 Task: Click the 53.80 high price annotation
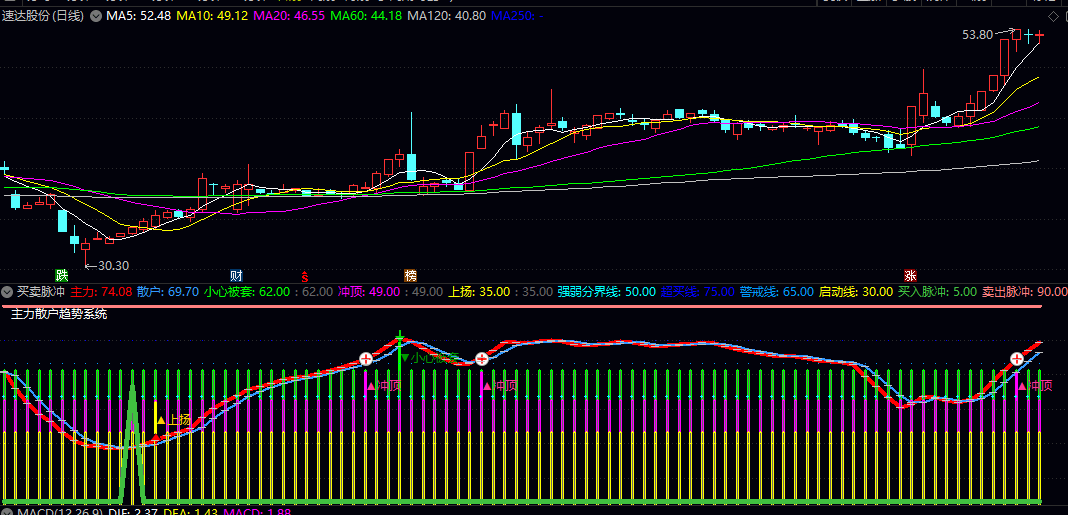click(x=977, y=34)
